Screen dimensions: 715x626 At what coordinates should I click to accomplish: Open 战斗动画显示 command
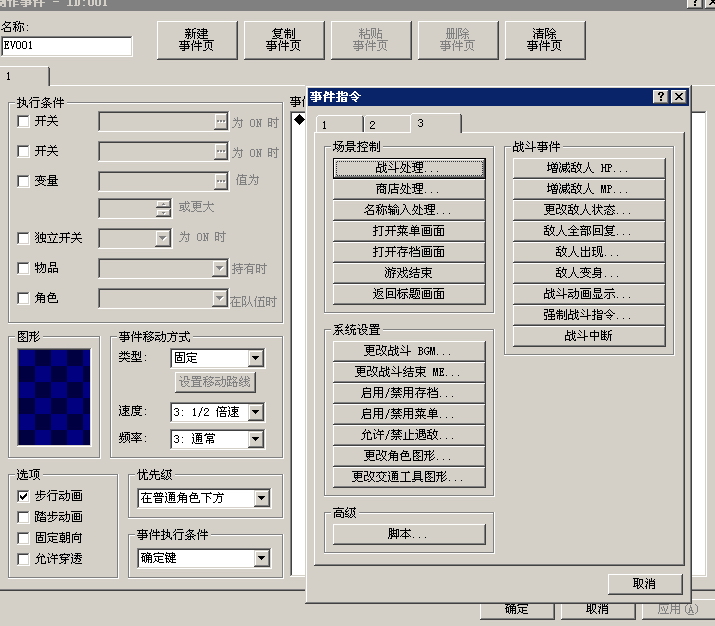click(x=589, y=294)
